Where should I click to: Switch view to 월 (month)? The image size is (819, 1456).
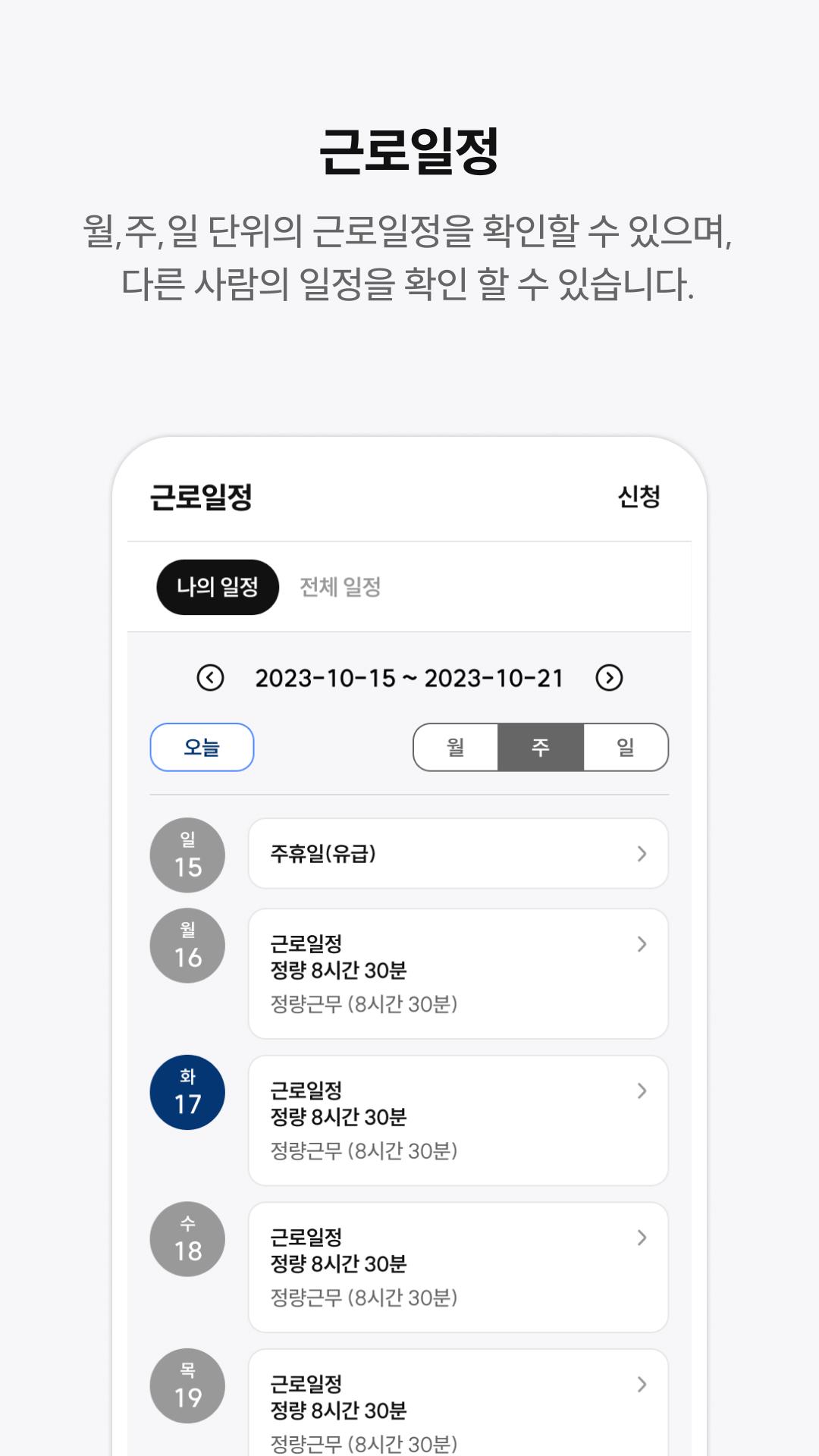456,747
